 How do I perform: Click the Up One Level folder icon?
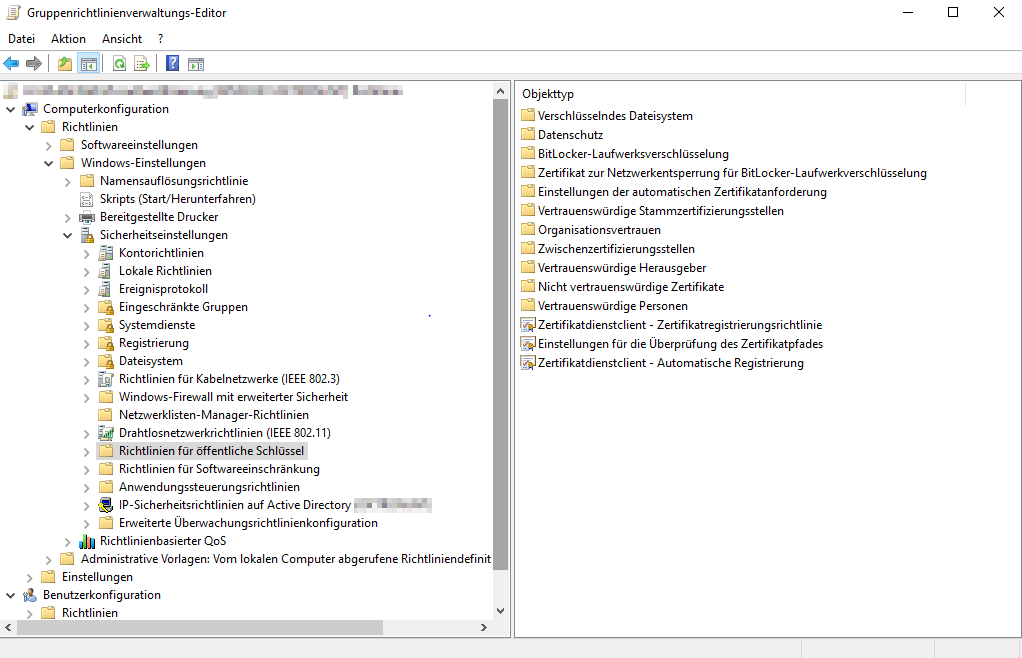pos(65,64)
